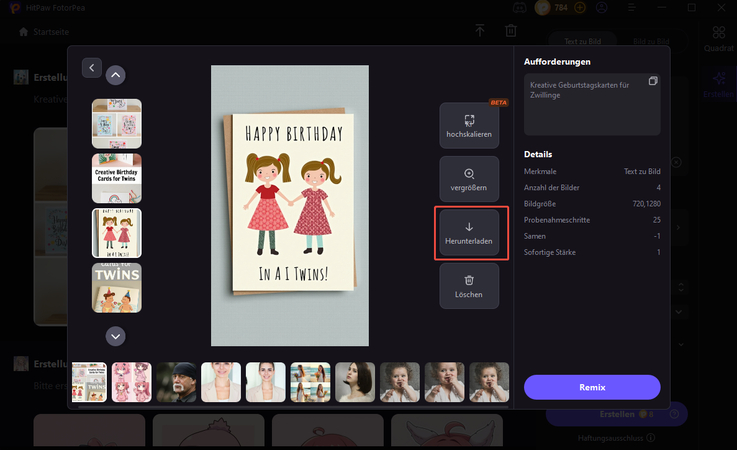This screenshot has height=450, width=737.
Task: Click the Details heading
Action: (538, 154)
